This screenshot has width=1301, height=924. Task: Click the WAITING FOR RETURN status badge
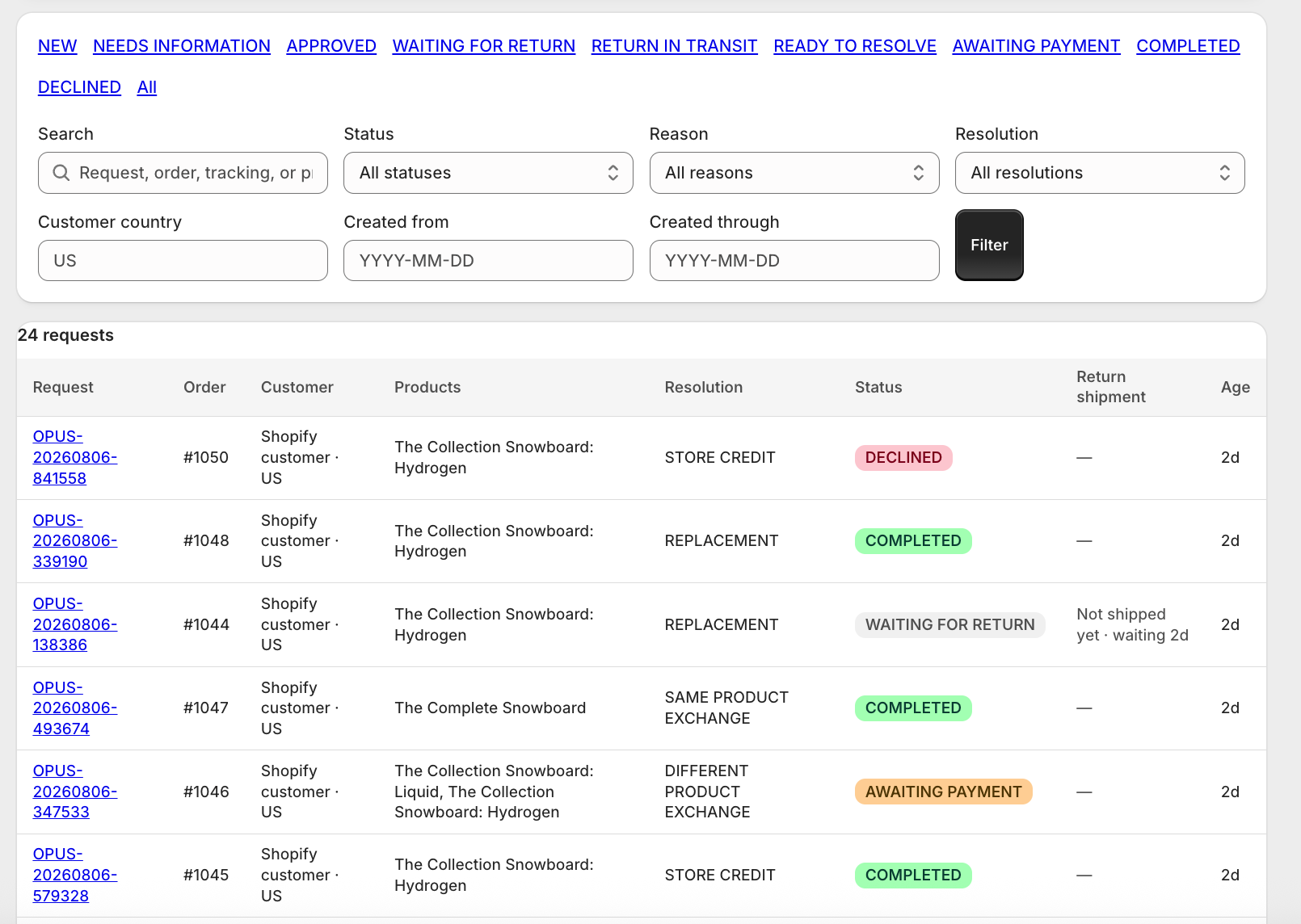(x=950, y=624)
